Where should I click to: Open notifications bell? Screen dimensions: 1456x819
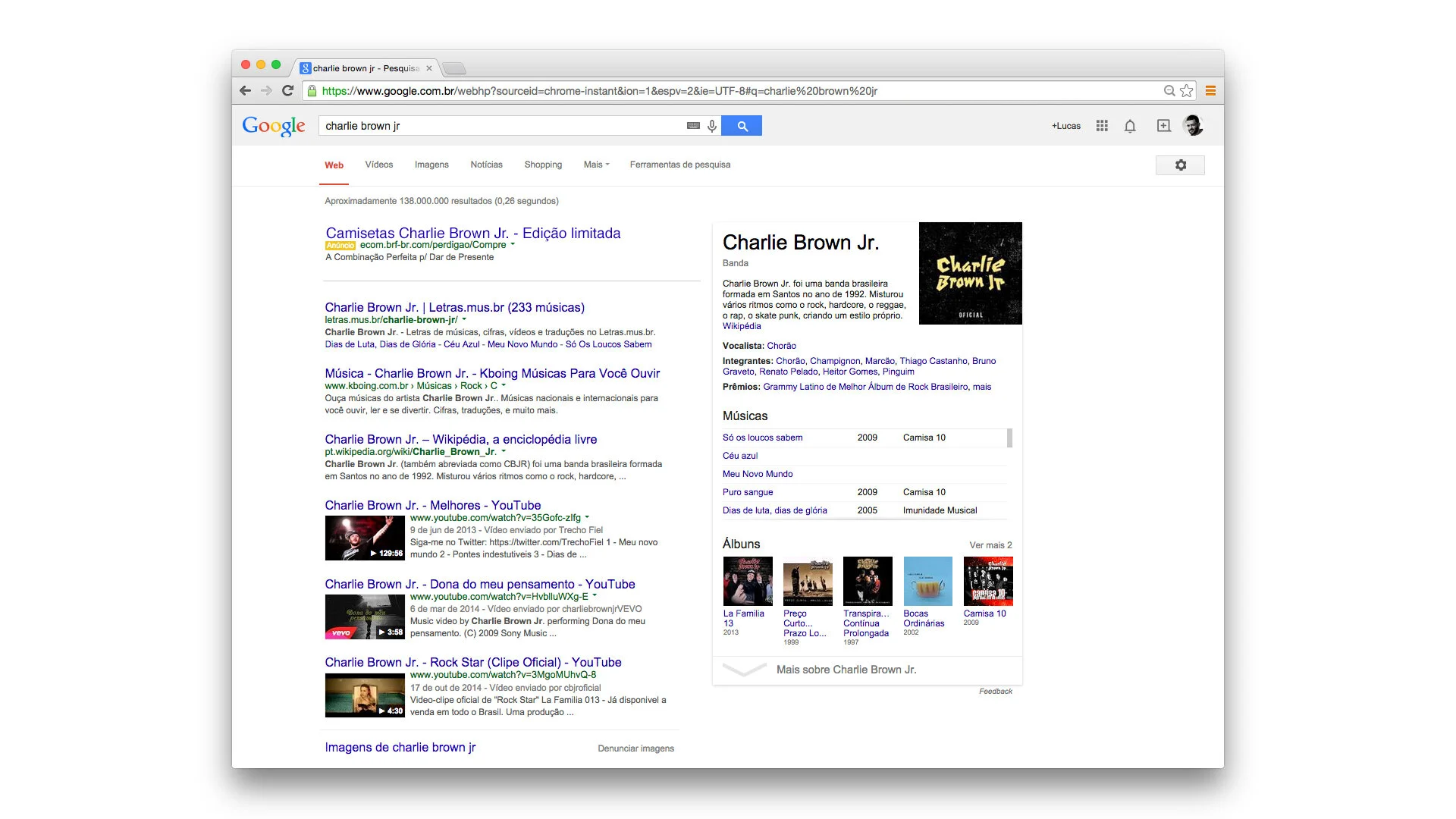(1130, 126)
